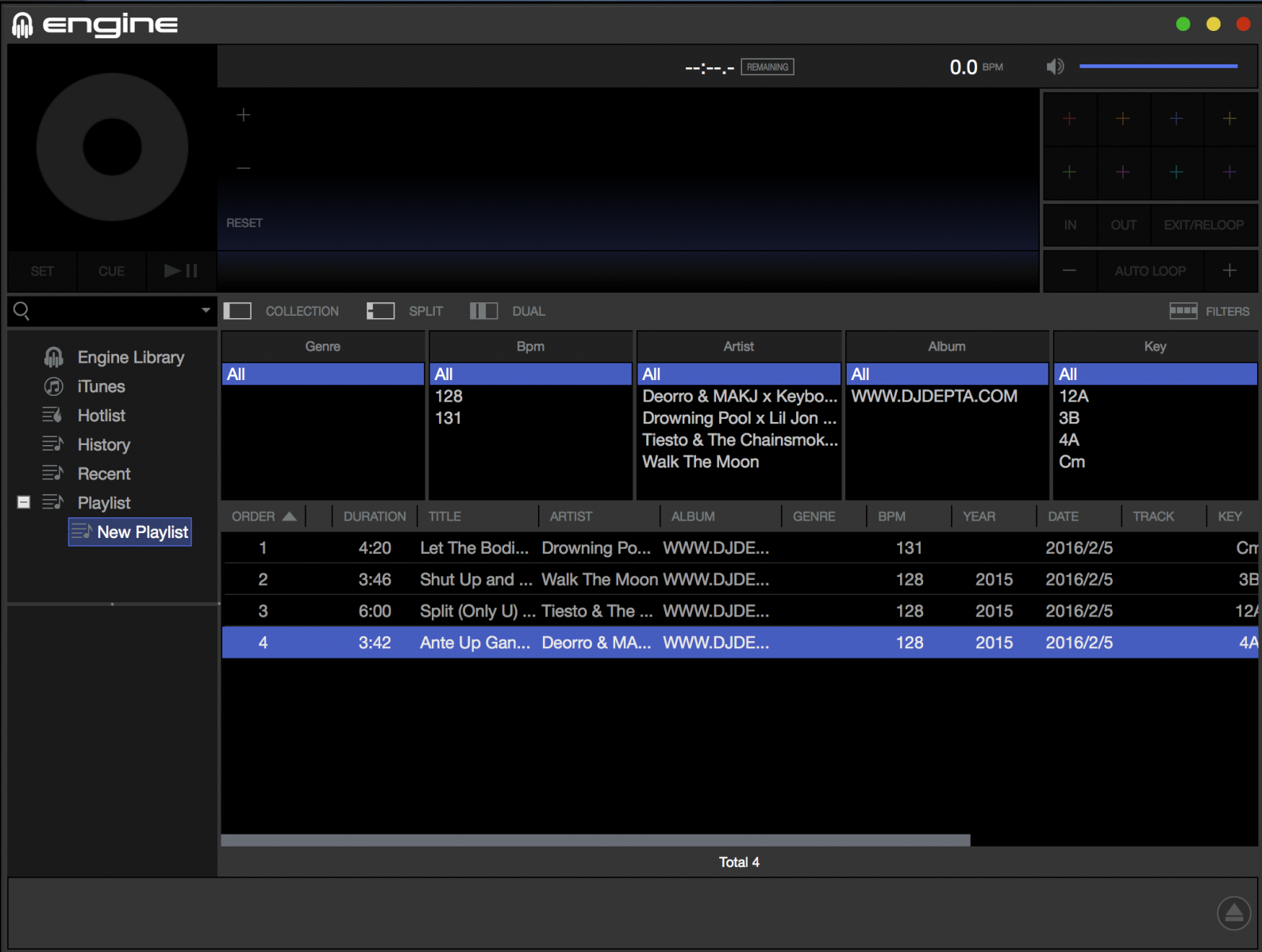1262x952 pixels.
Task: Switch to SPLIT view
Action: (x=405, y=311)
